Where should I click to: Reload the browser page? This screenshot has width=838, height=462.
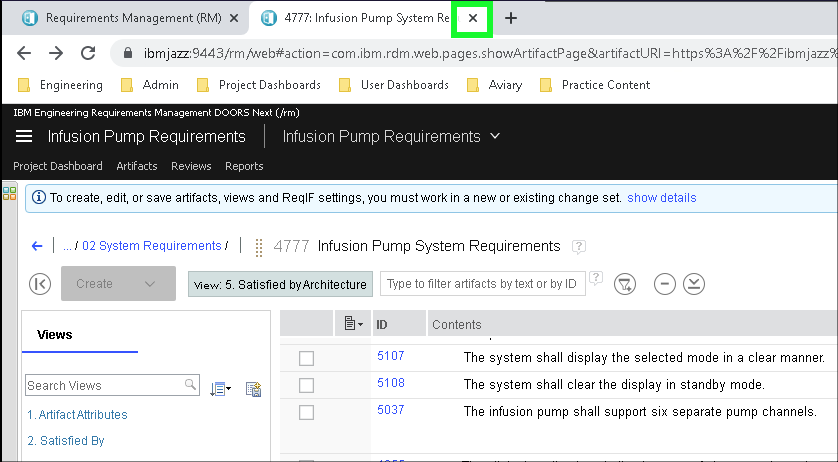[x=88, y=53]
